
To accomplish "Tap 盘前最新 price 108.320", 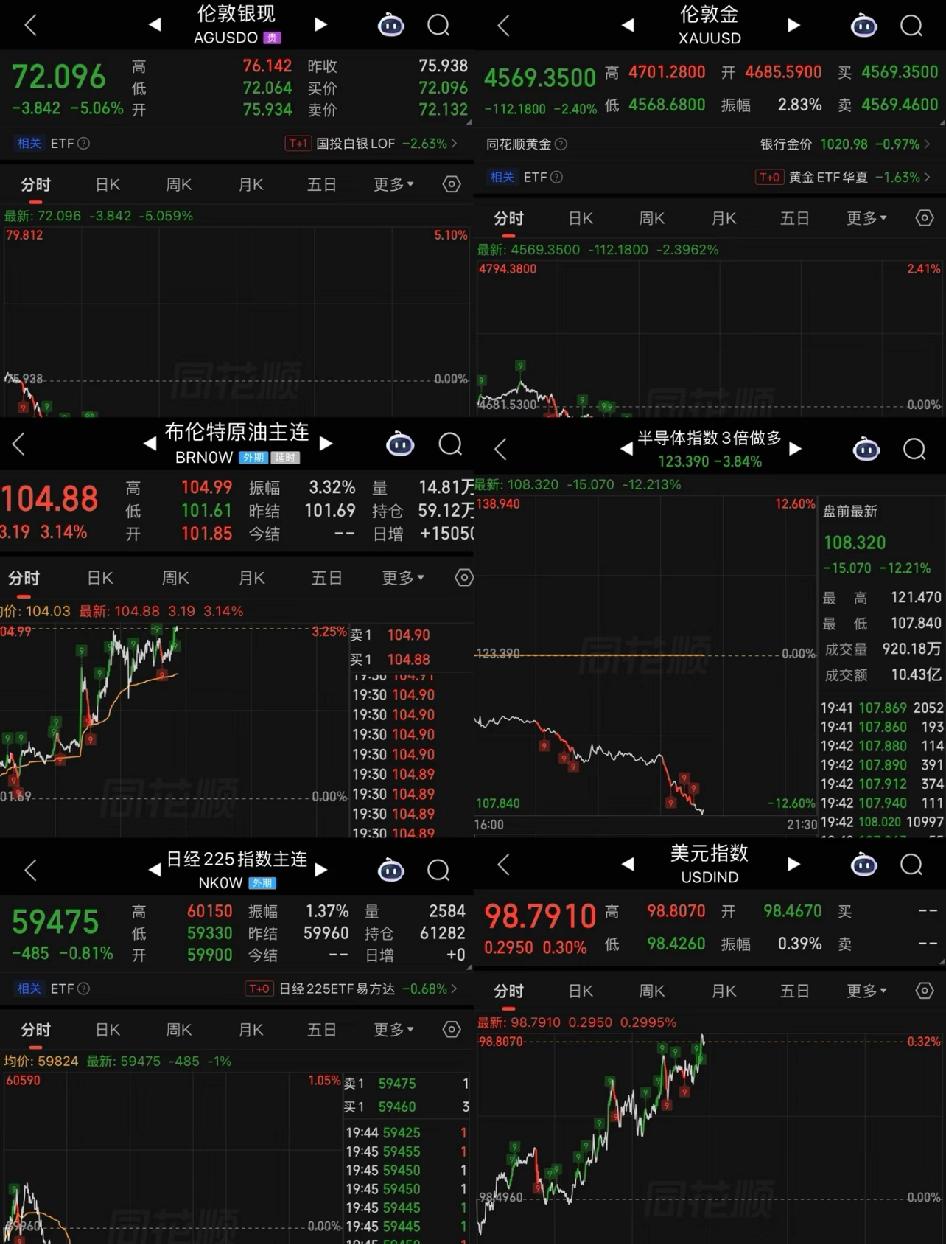I will click(x=853, y=543).
